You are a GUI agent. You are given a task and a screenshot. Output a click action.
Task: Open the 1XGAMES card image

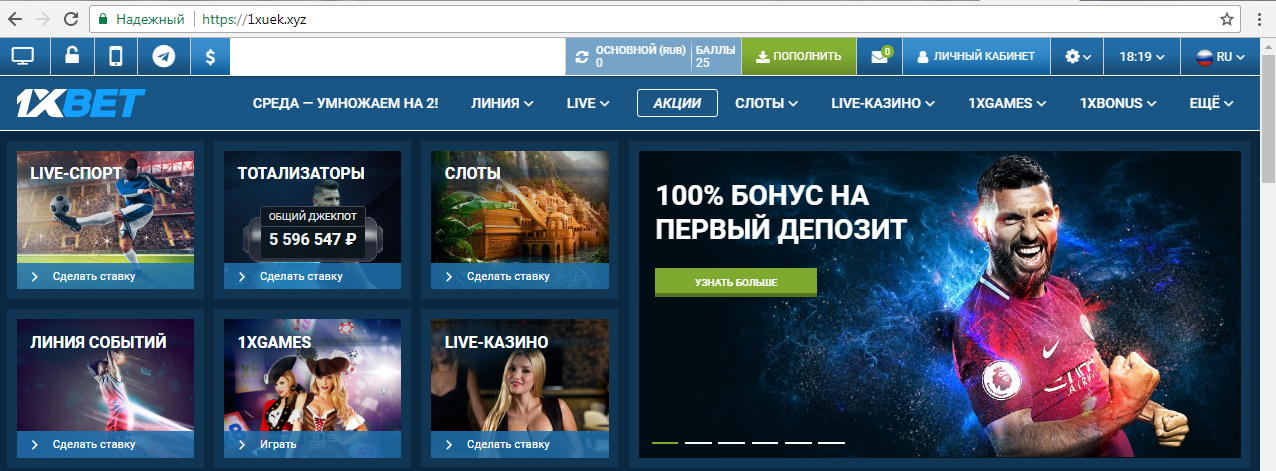[x=312, y=375]
